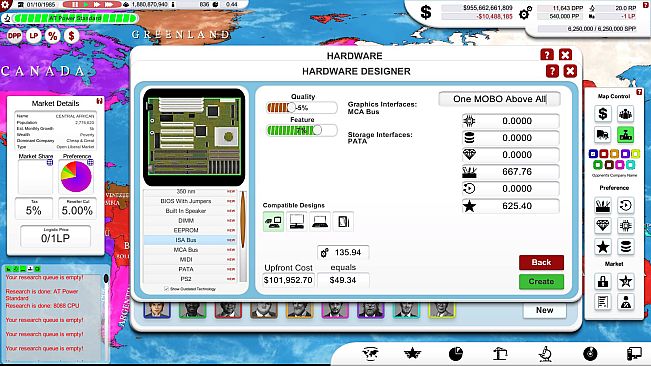Click the percent (%) round button
The height and width of the screenshot is (366, 651).
click(x=52, y=36)
